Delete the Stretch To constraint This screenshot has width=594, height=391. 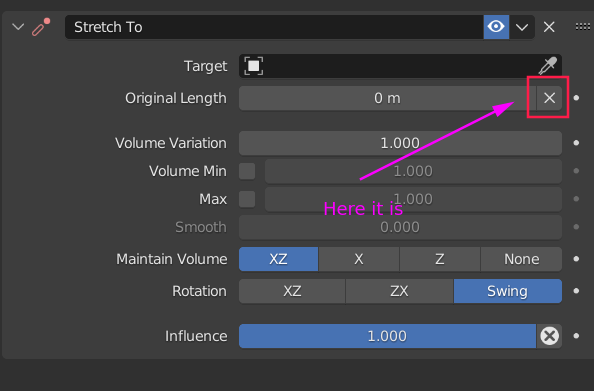(x=549, y=27)
